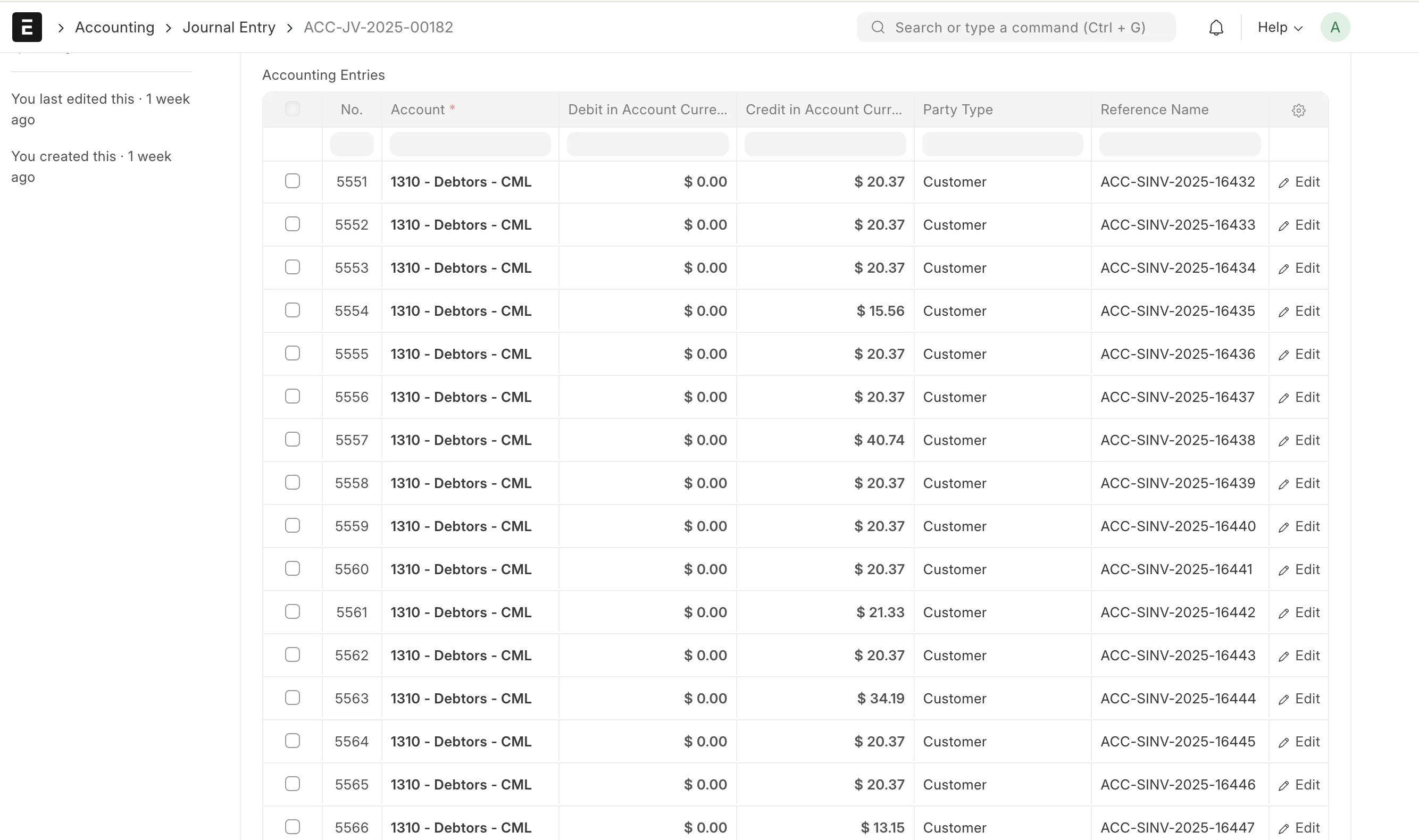Image resolution: width=1419 pixels, height=840 pixels.
Task: Open Account column filter field
Action: (x=470, y=144)
